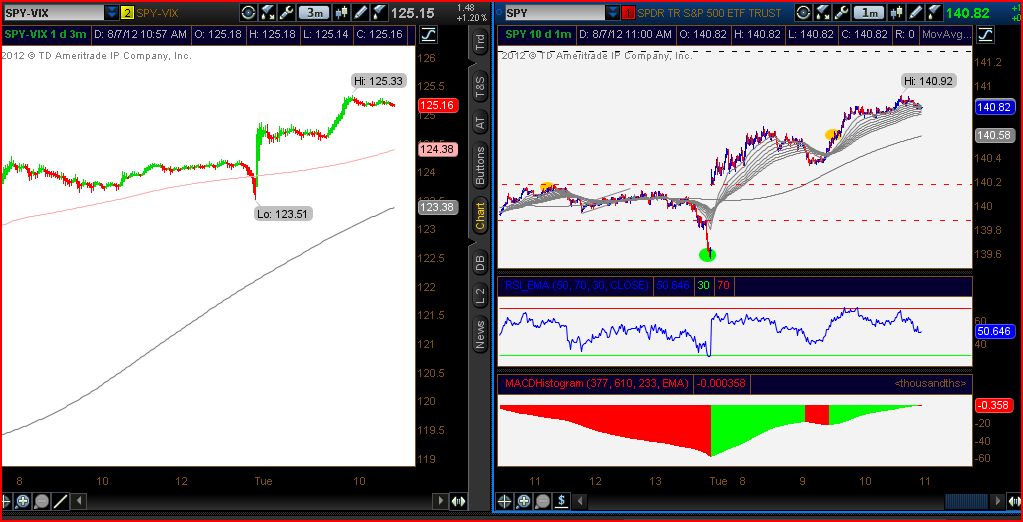Click the MACDHistogram study title label

point(596,384)
